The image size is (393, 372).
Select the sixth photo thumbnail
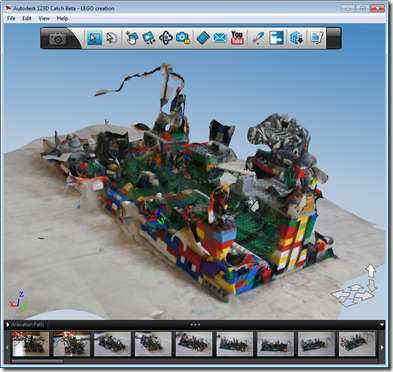[x=235, y=344]
